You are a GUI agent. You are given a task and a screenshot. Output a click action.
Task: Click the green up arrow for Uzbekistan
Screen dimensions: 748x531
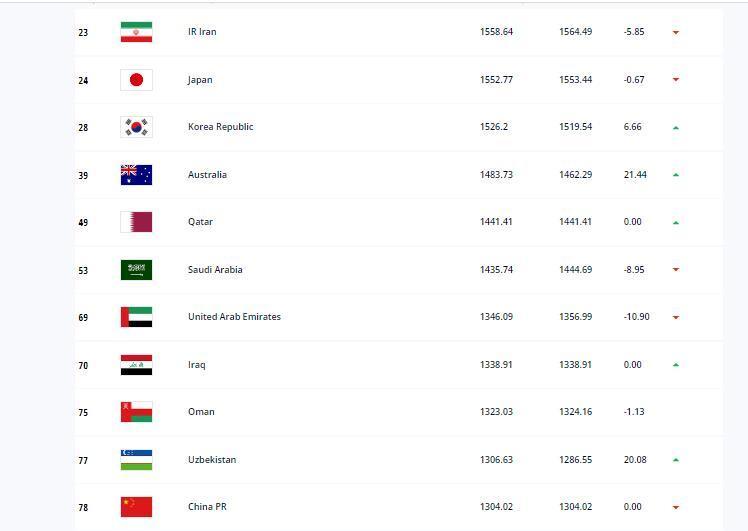[x=676, y=460]
